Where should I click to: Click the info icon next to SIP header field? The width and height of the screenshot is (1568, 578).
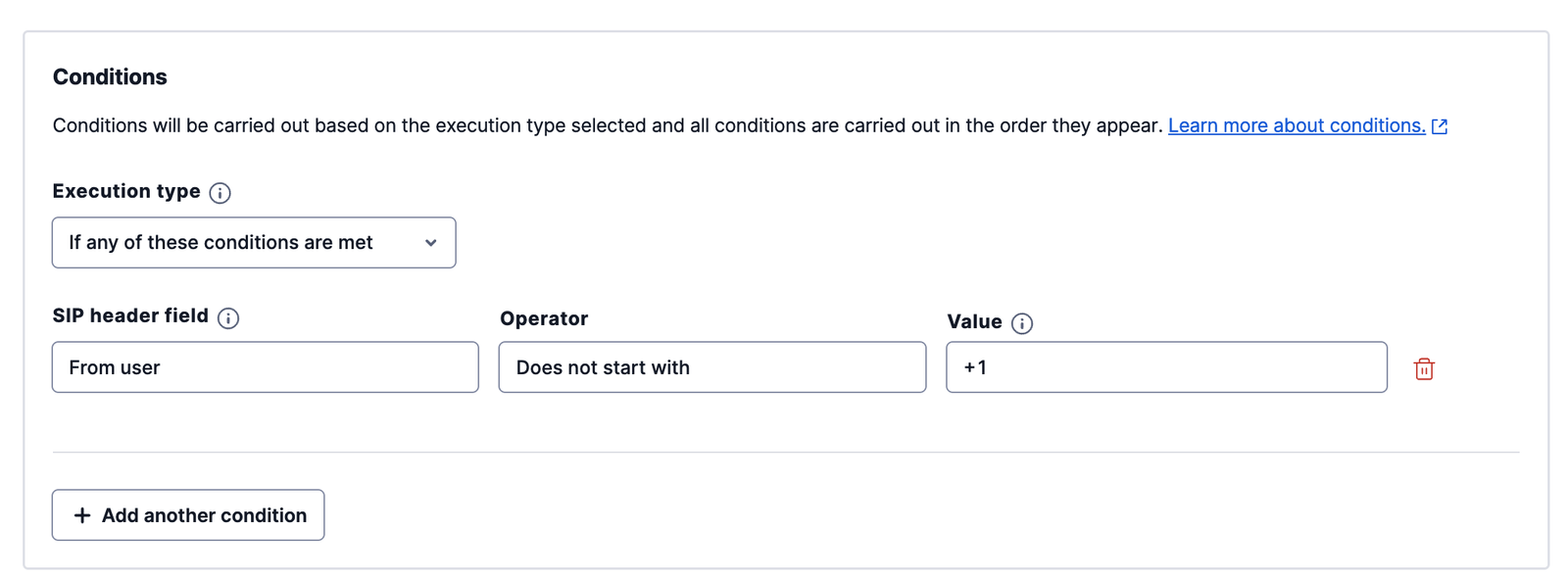coord(229,316)
